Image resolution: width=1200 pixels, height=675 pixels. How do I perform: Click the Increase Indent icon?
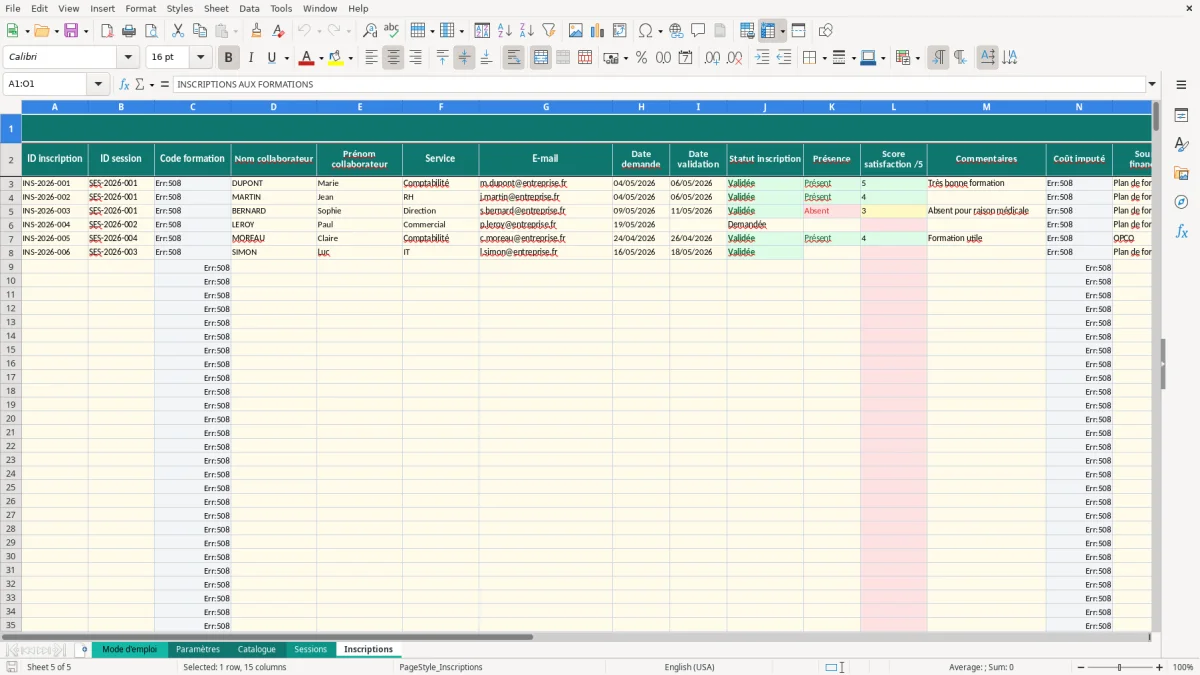coord(762,58)
